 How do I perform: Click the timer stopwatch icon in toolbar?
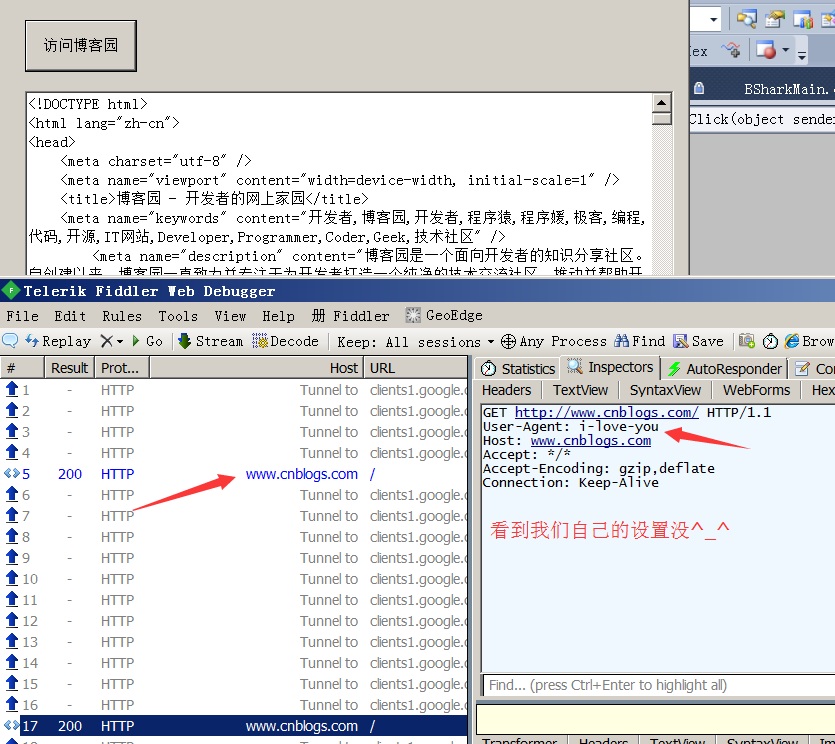(770, 341)
